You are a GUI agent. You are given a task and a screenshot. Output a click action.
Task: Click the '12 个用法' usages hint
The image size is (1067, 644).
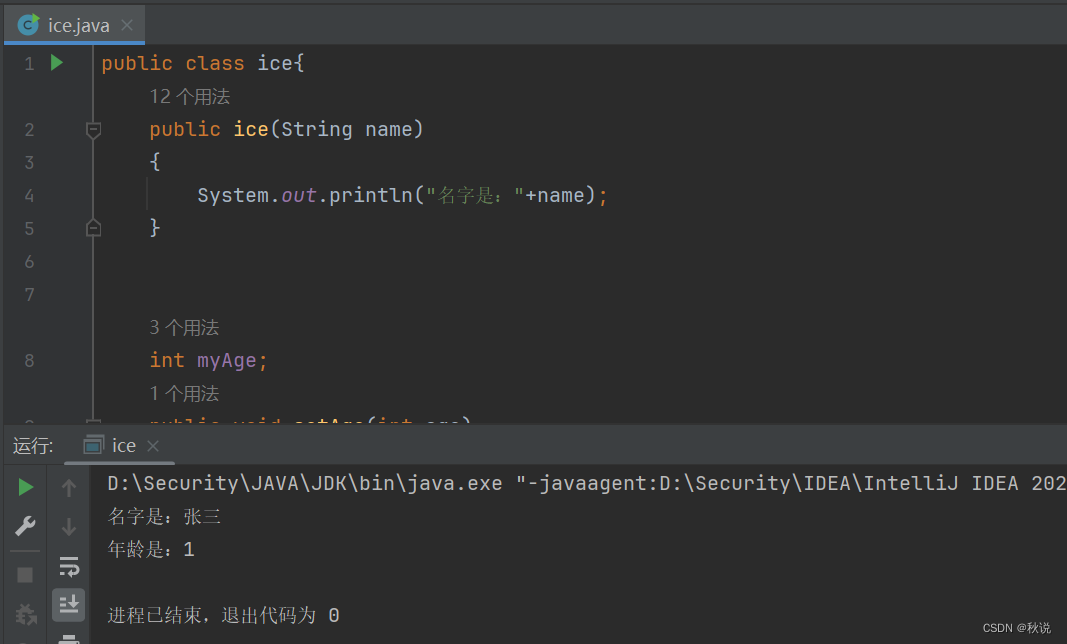point(190,97)
